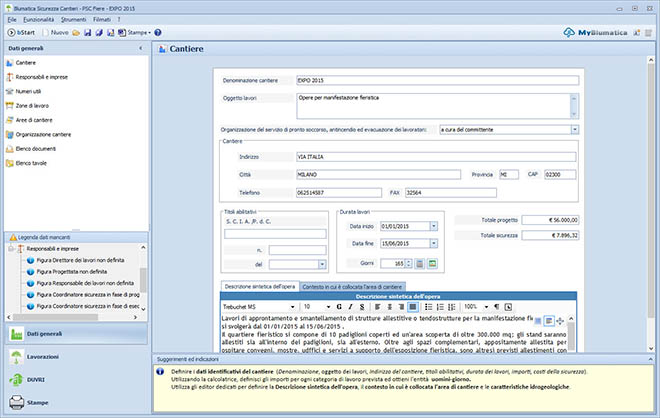
Task: Open the Data inizio date picker dropdown
Action: coord(433,226)
